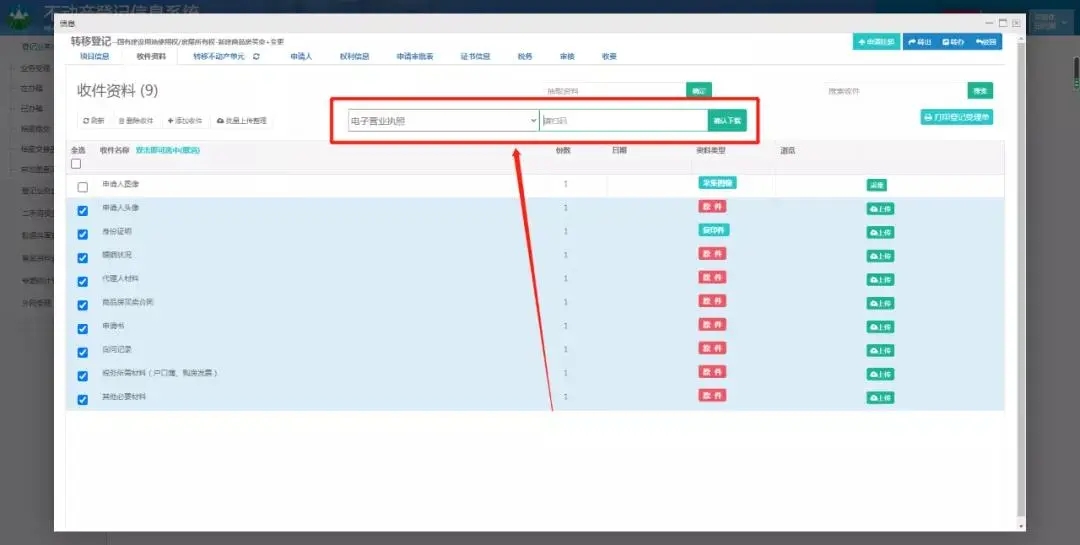This screenshot has width=1080, height=545.
Task: Toggle the 全选 select-all checkbox
Action: [76, 164]
